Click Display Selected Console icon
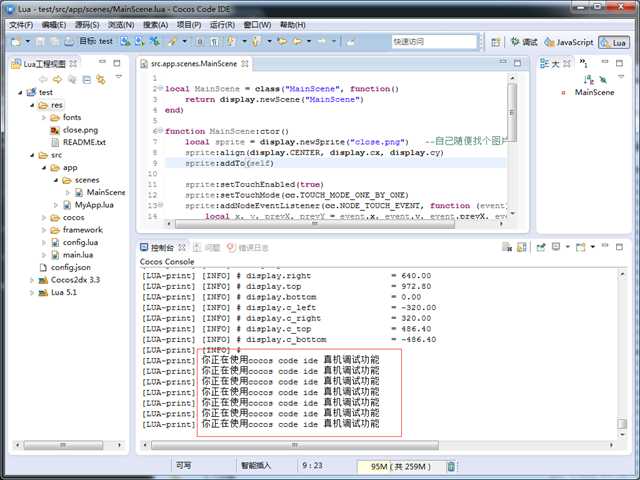640x480 pixels. (556, 247)
